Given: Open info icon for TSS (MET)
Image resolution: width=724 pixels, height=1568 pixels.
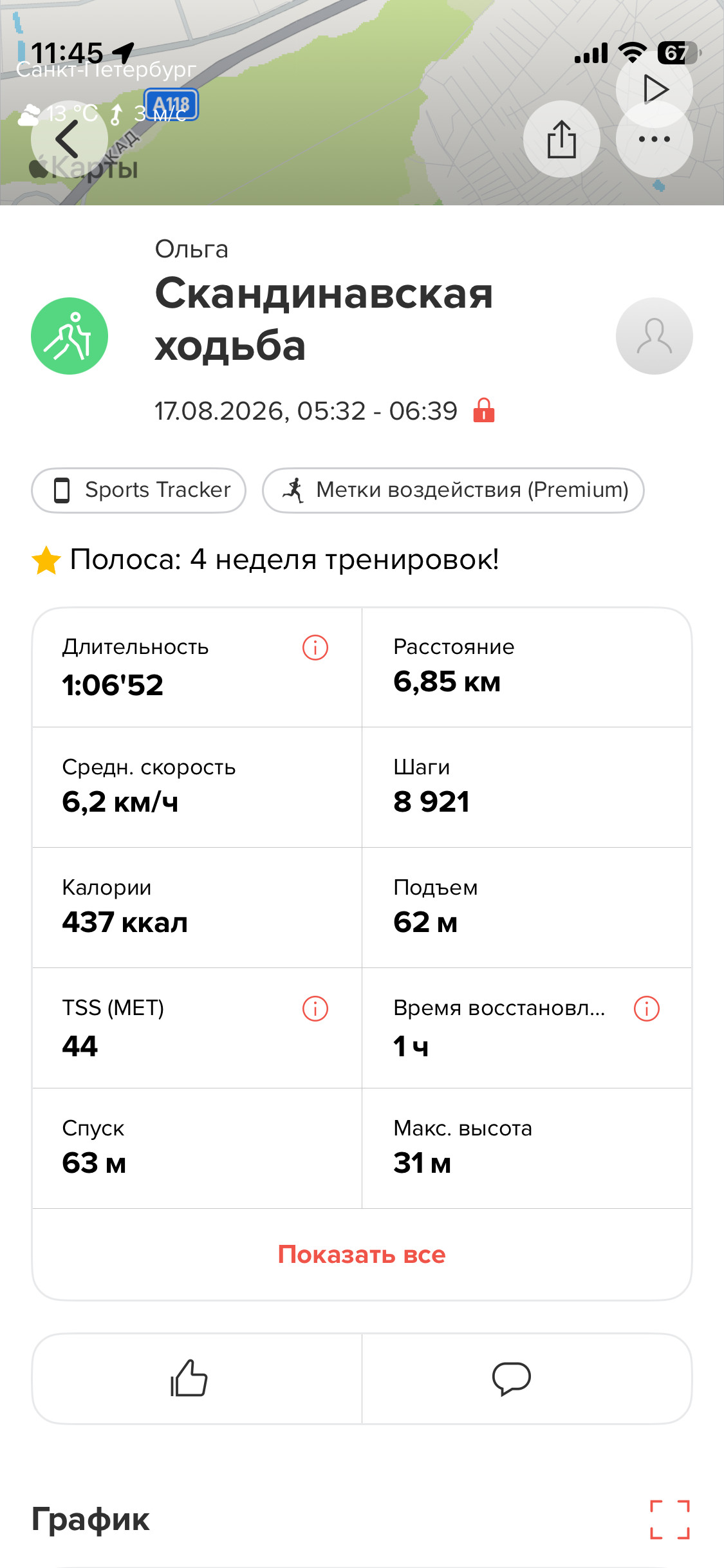Looking at the screenshot, I should point(315,1009).
